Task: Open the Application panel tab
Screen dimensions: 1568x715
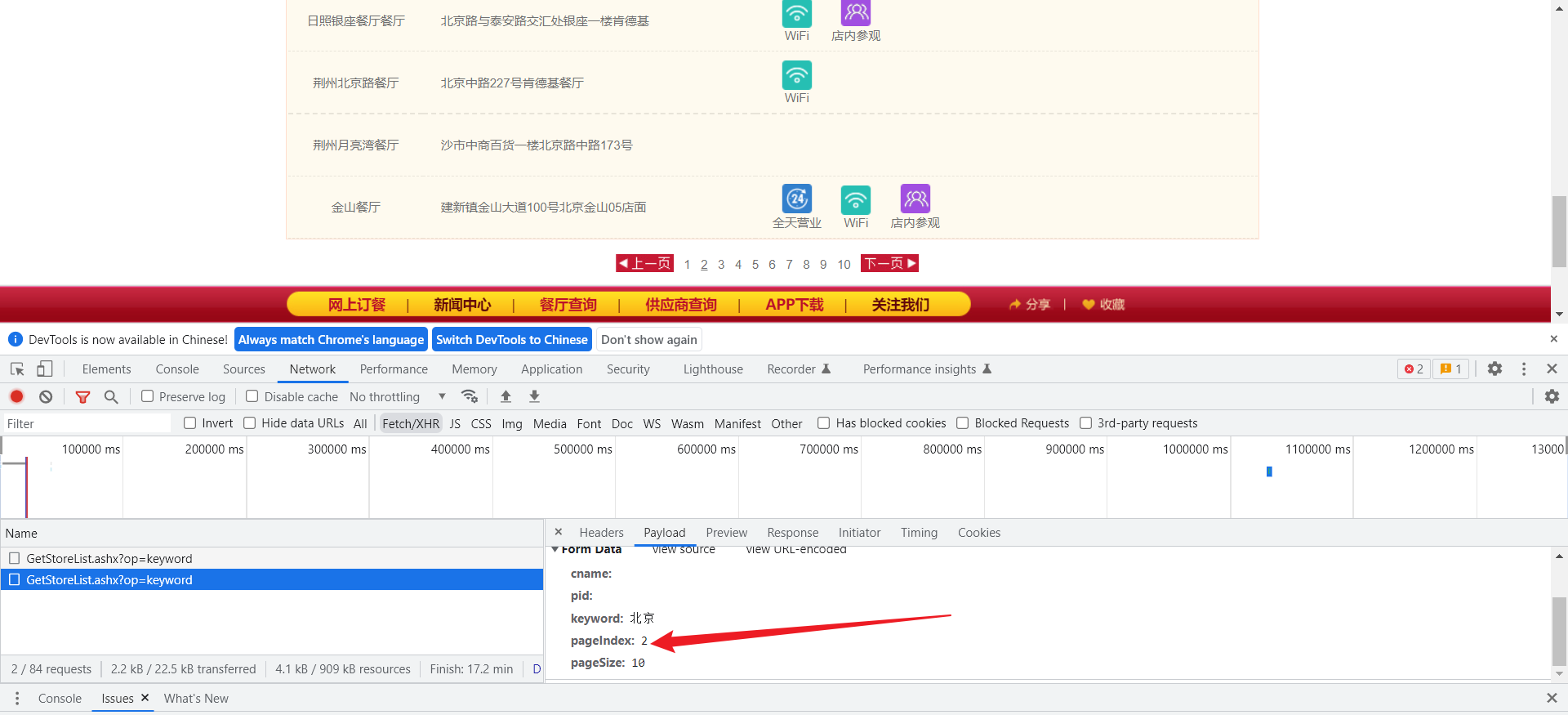Action: (552, 369)
